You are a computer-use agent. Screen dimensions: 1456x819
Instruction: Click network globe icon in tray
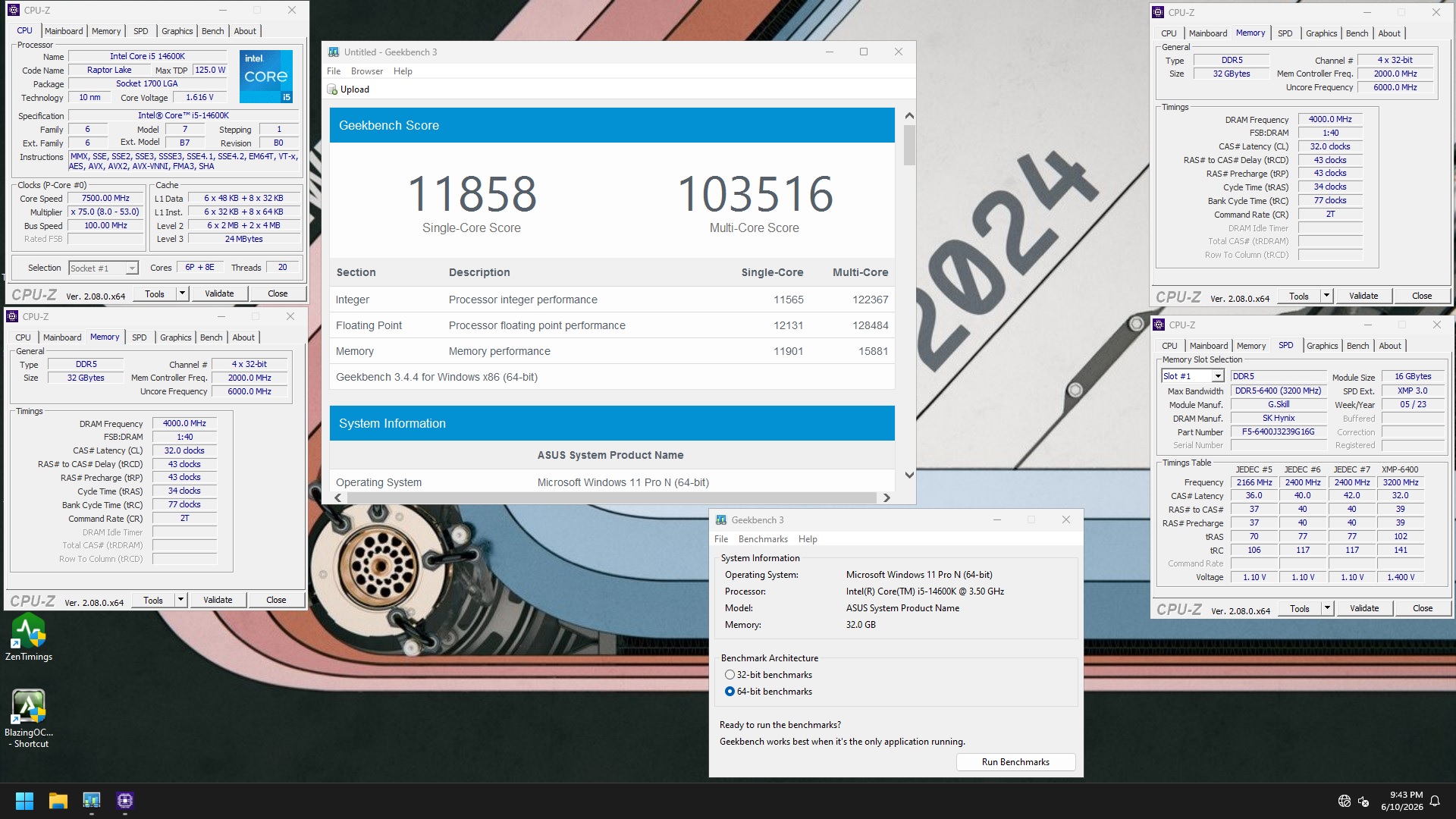tap(1345, 801)
